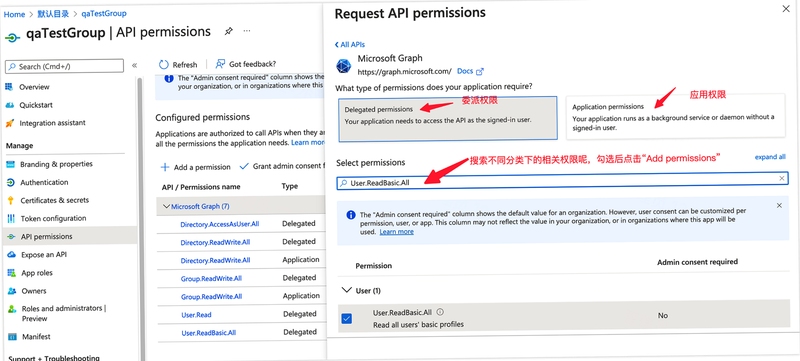
Task: Click the checkmark icon for Grant admin consent
Action: click(244, 166)
